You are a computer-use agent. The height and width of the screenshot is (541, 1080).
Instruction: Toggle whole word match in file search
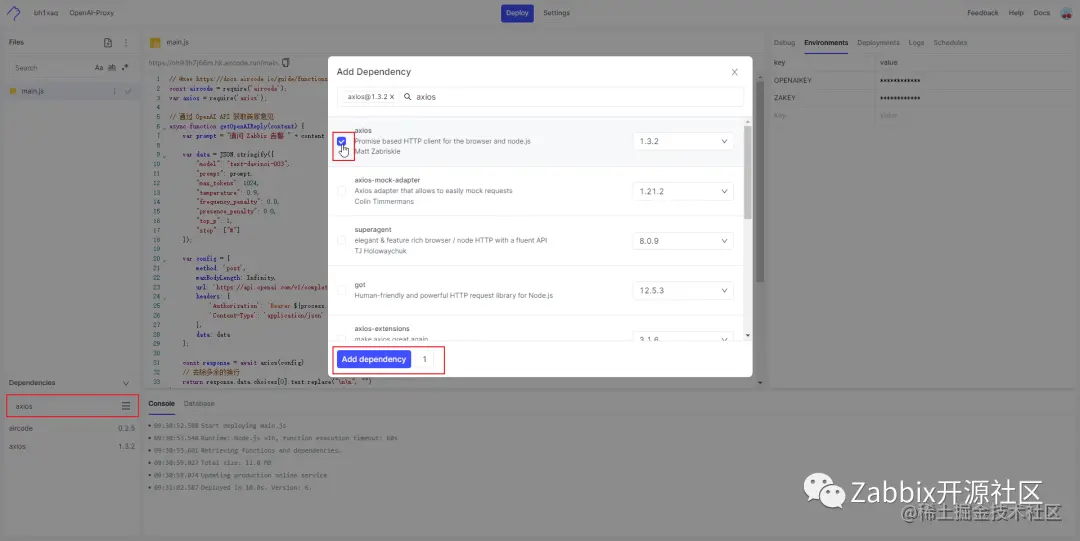click(112, 68)
